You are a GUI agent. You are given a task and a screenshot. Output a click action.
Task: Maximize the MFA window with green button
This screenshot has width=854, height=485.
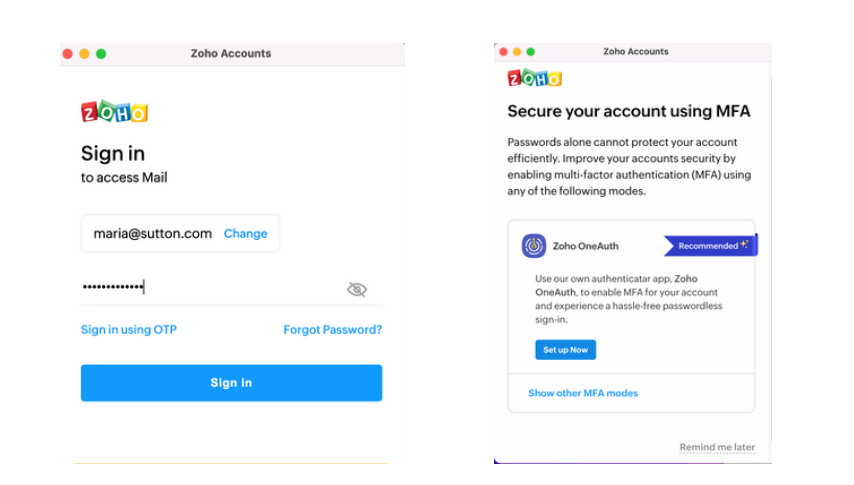[x=530, y=52]
